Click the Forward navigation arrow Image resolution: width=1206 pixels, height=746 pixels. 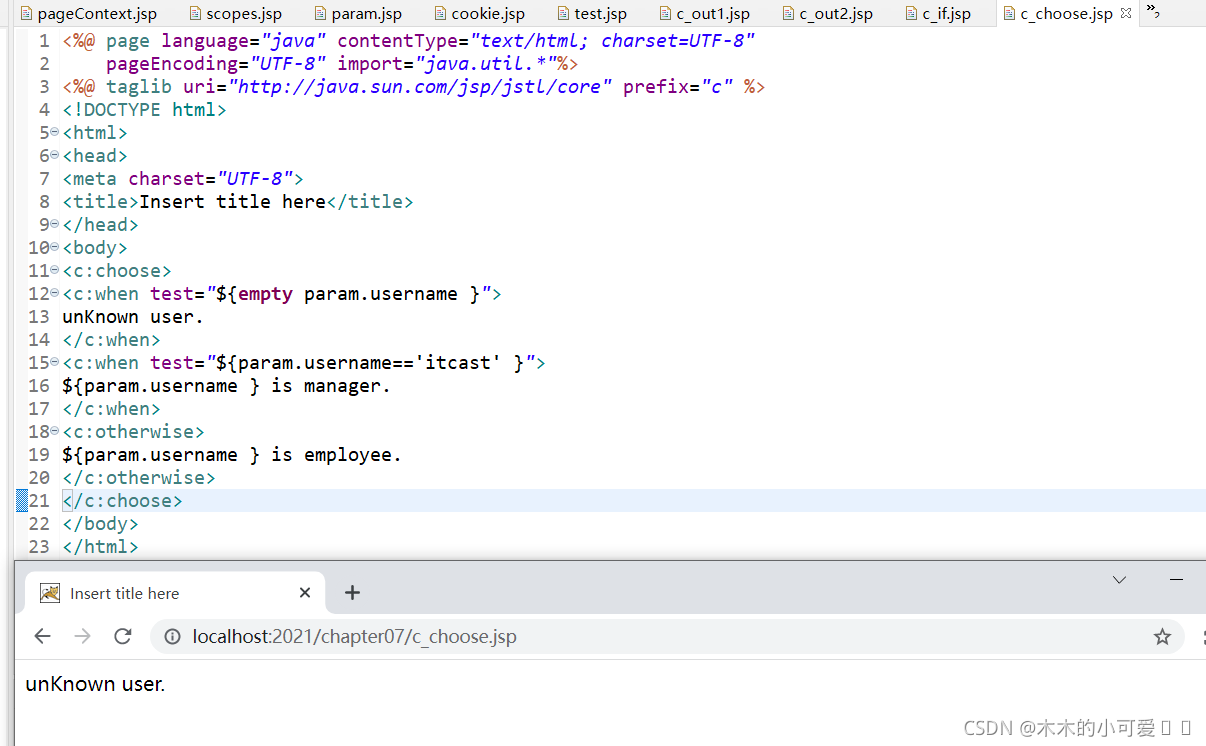pos(81,636)
